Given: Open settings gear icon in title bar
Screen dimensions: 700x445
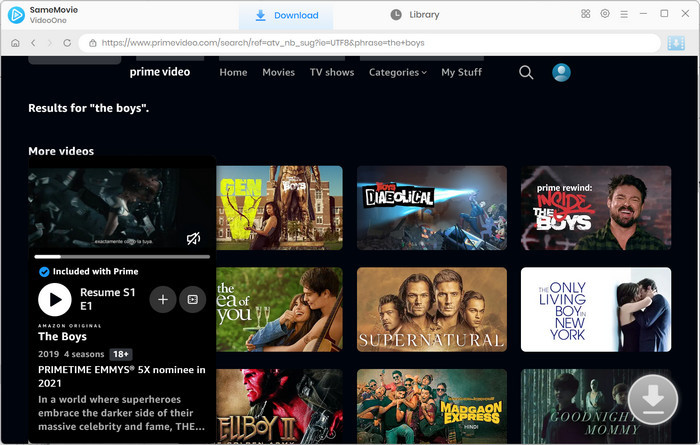Looking at the screenshot, I should click(x=605, y=14).
